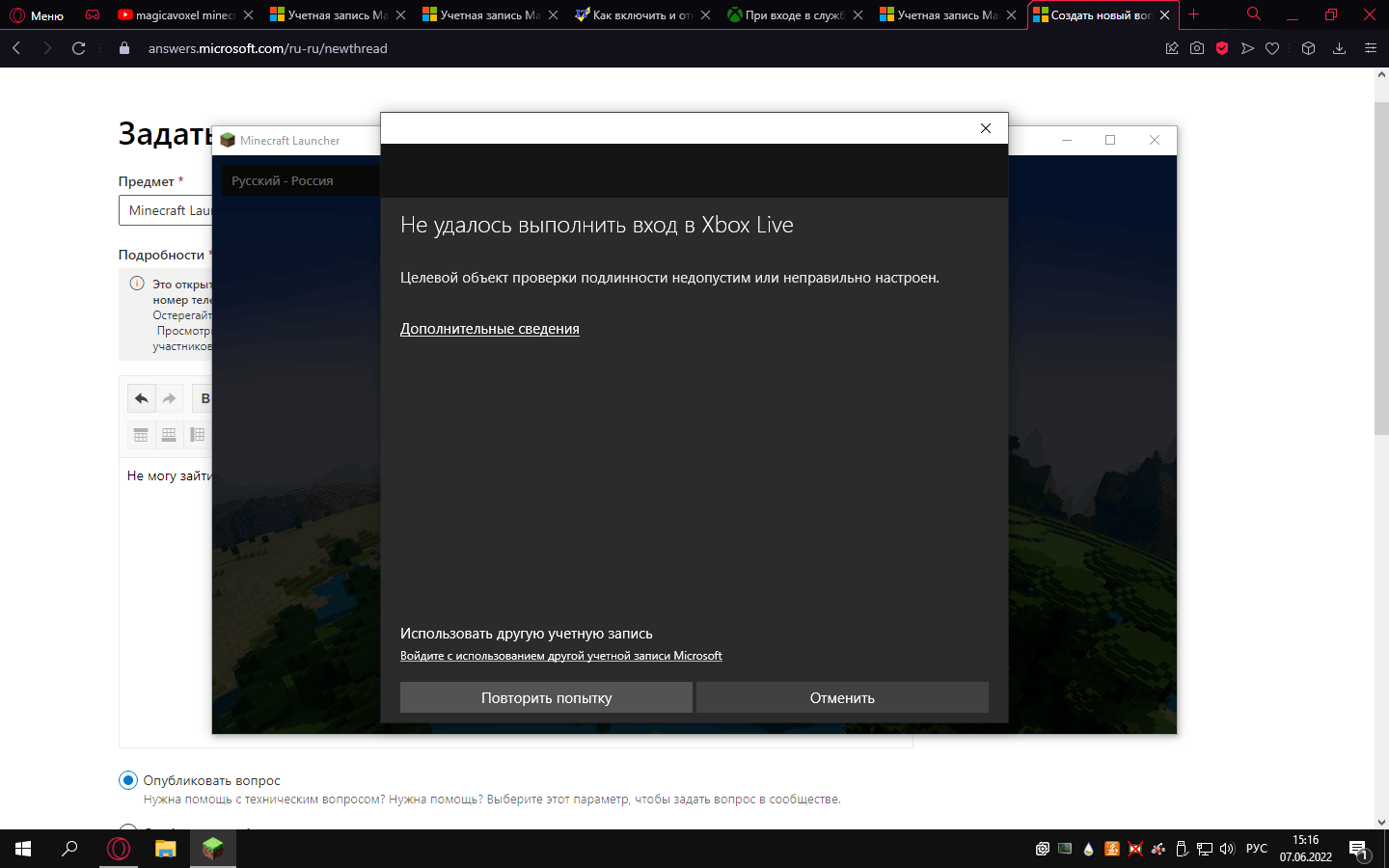Open the Opera GX corner gamepad icon
Screen dimensions: 1389x868
93,14
